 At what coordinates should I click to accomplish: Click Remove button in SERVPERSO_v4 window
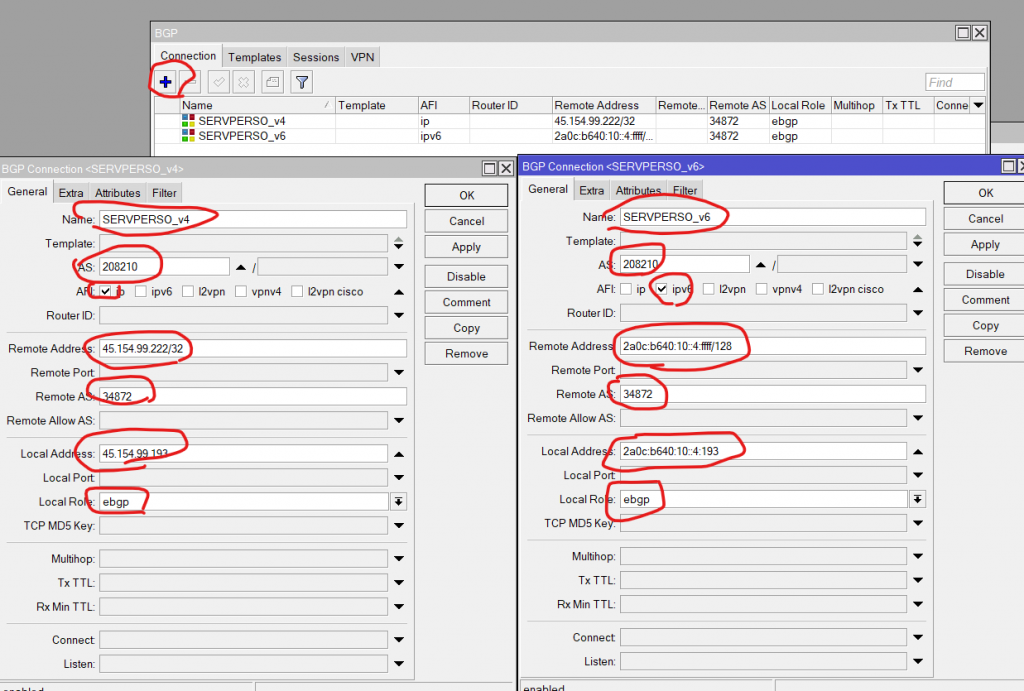click(466, 353)
